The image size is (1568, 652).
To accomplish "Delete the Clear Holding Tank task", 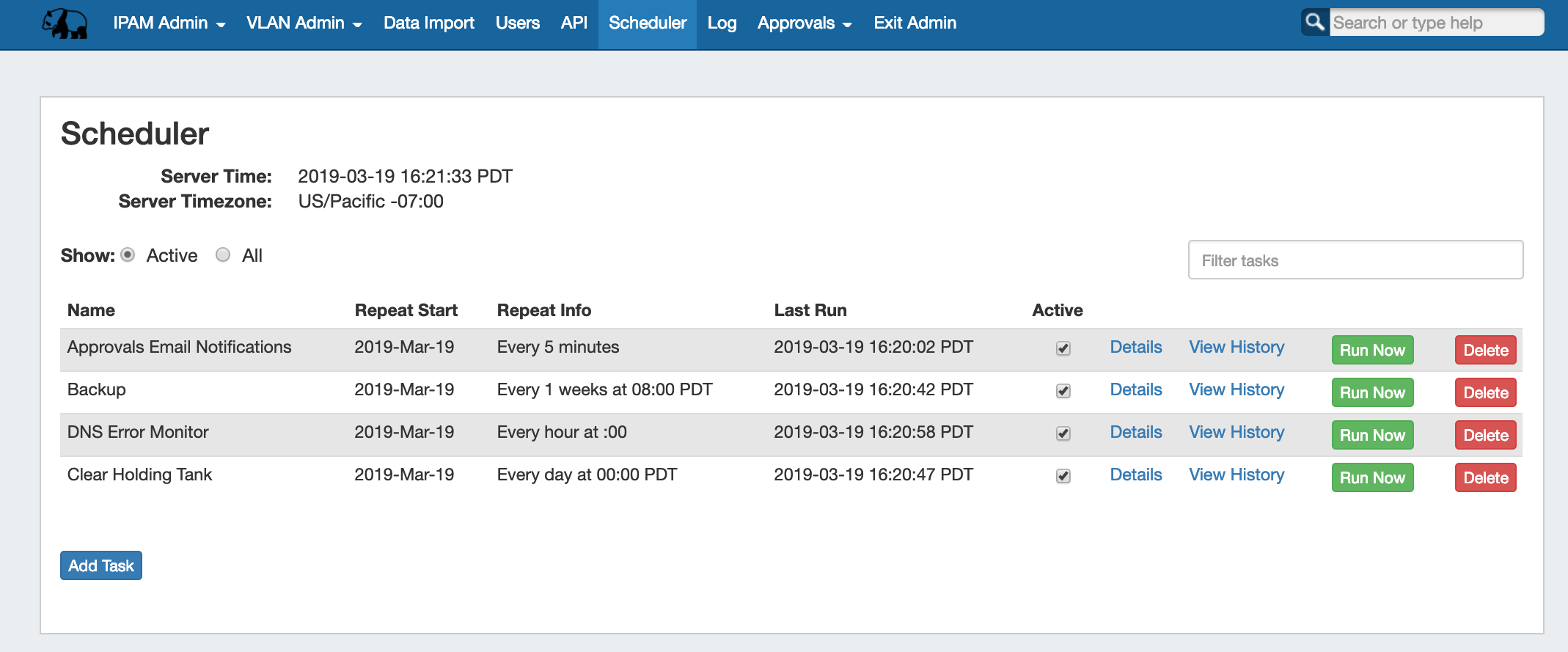I will point(1485,477).
